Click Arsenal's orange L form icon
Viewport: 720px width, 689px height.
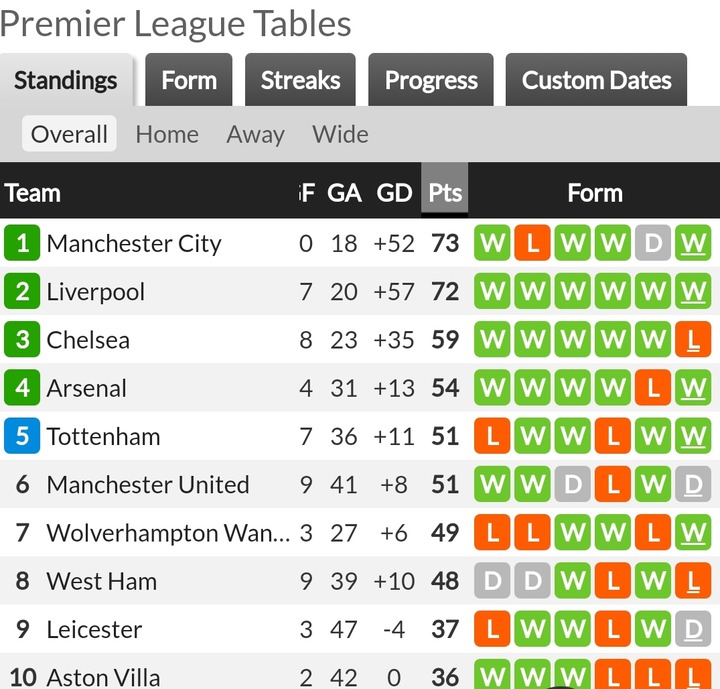653,388
